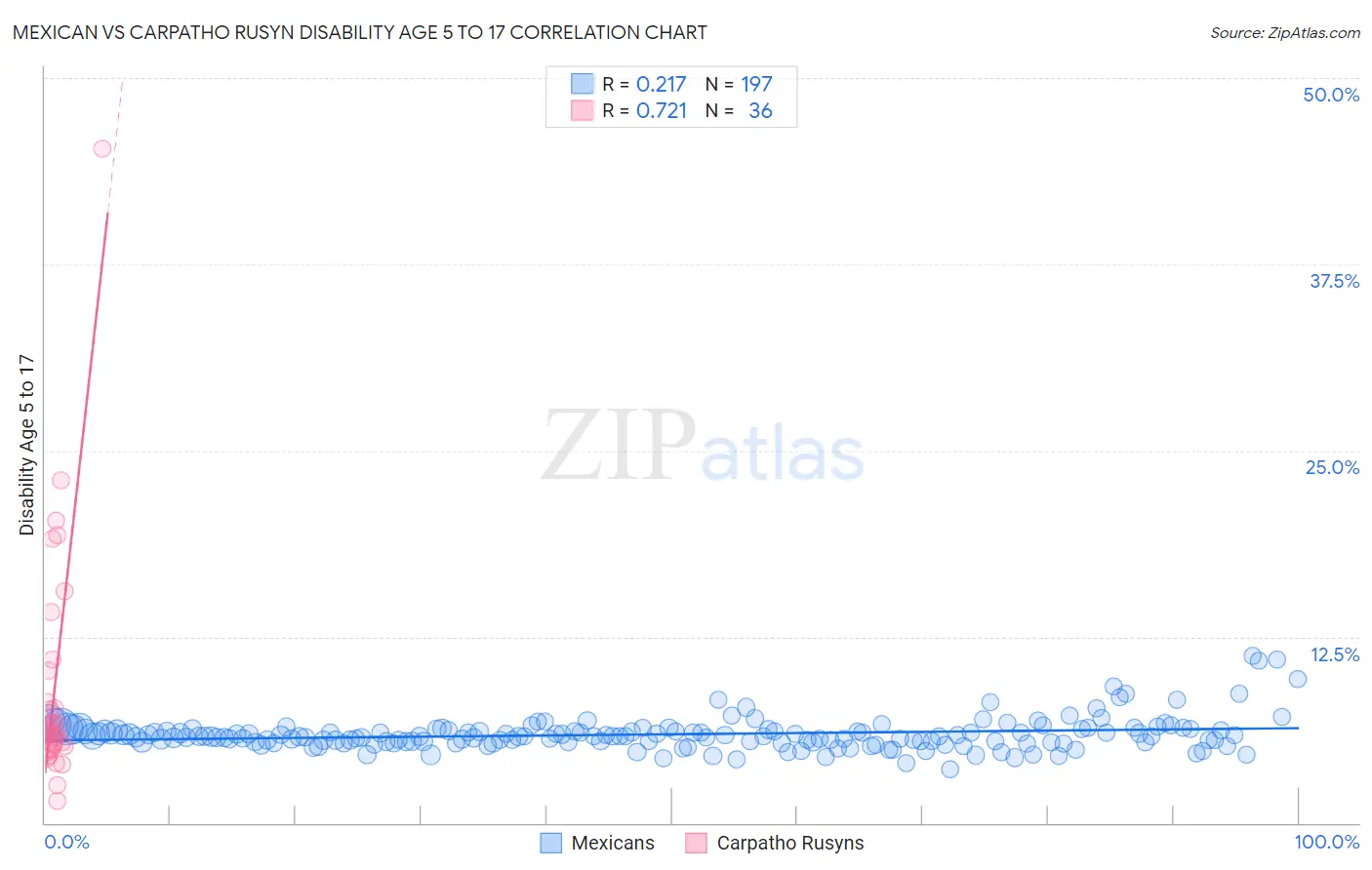Click the pink swatch beside R = 0.721
The height and width of the screenshot is (870, 1372).
(x=583, y=110)
